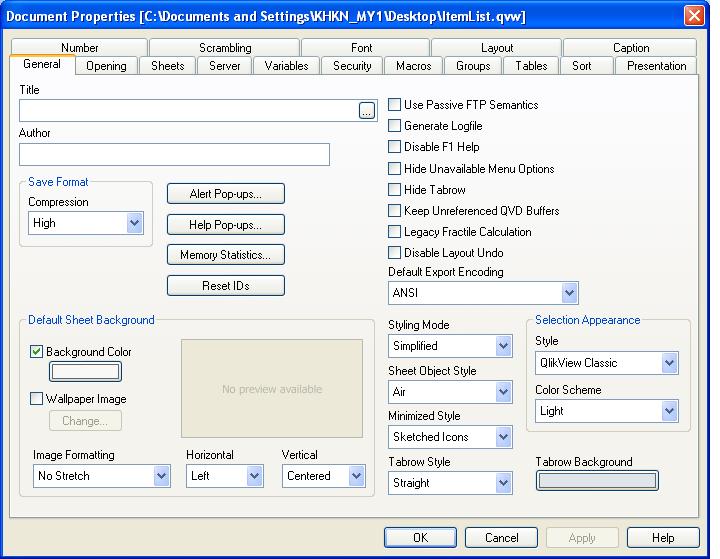Check the Generate Logfile option
Image resolution: width=720 pixels, height=559 pixels.
coord(394,125)
